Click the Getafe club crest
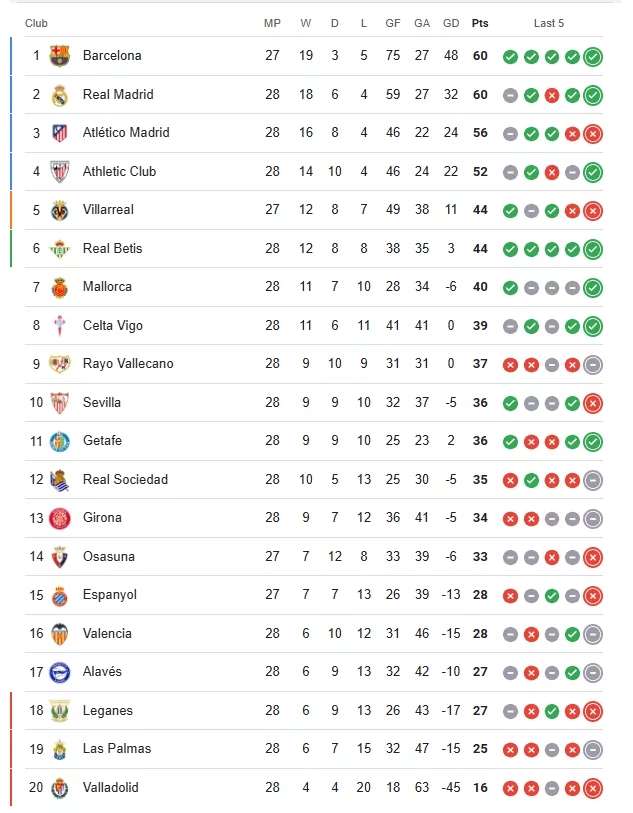The width and height of the screenshot is (633, 813). click(60, 441)
